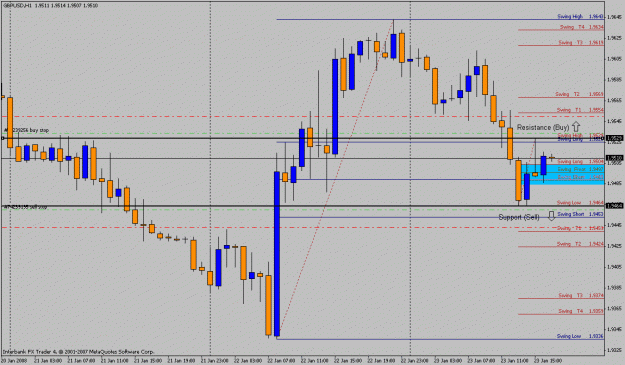625x365 pixels.
Task: Click the 1.9385 price scale value
Action: (614, 287)
